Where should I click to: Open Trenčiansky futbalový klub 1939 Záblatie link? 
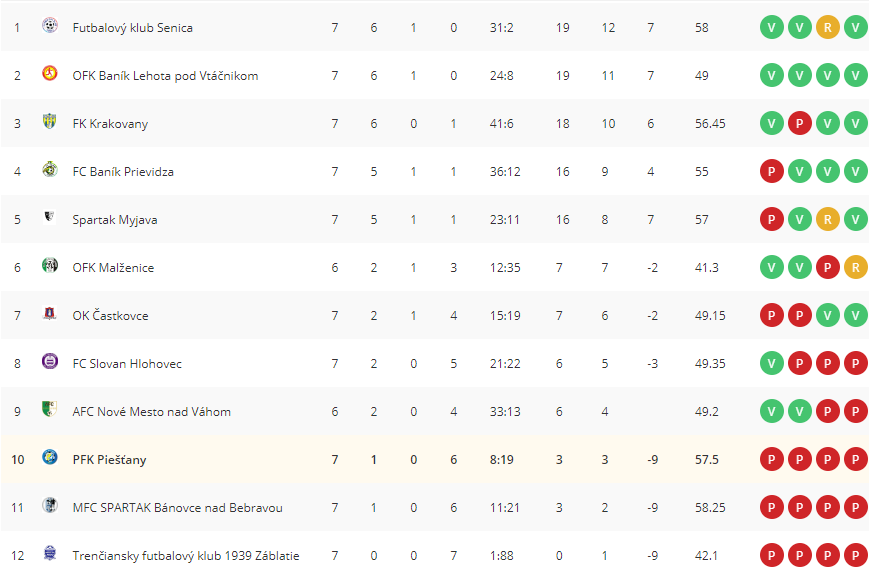tap(186, 556)
